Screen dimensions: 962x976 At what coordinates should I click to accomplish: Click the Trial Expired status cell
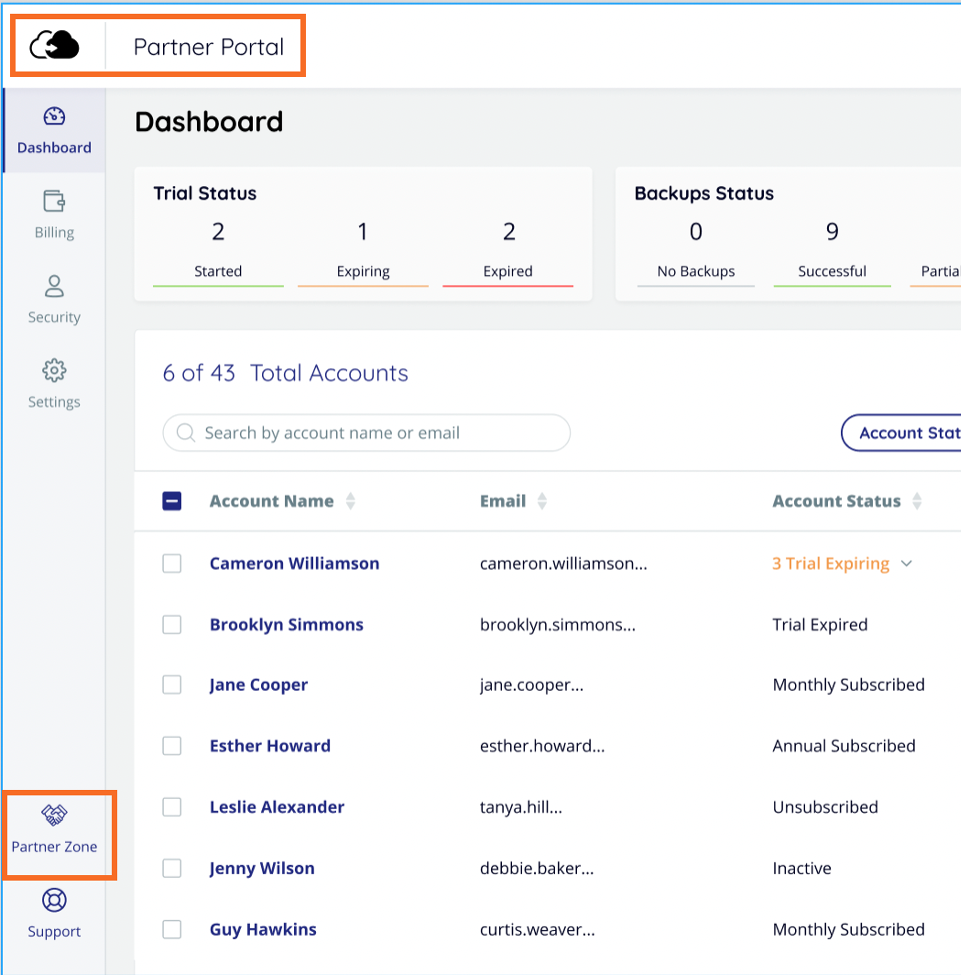820,624
